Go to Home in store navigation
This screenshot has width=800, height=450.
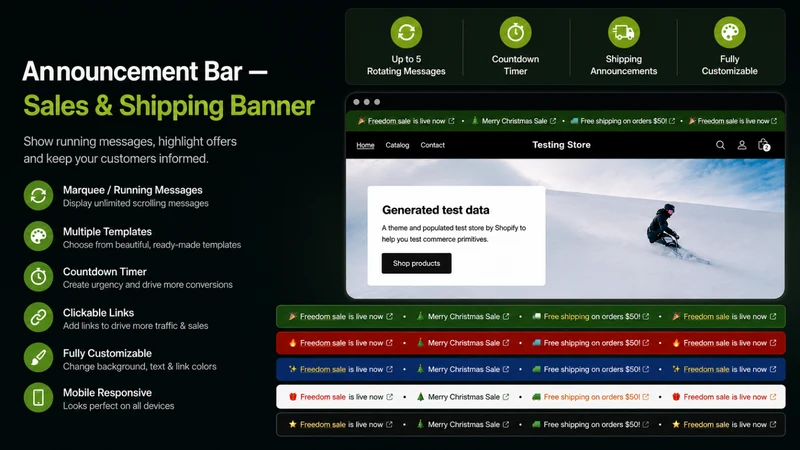365,145
